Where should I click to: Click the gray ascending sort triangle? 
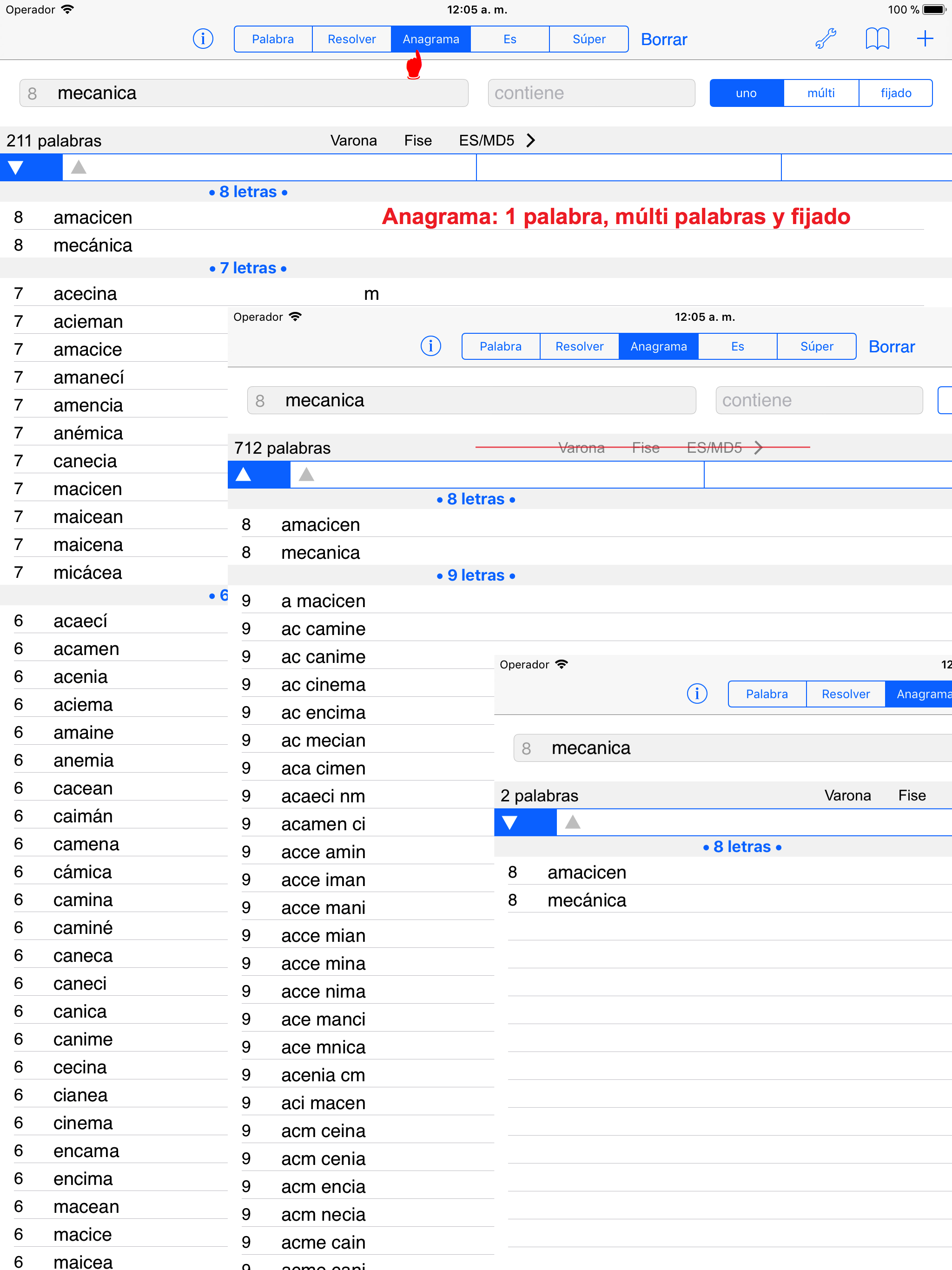pos(79,168)
